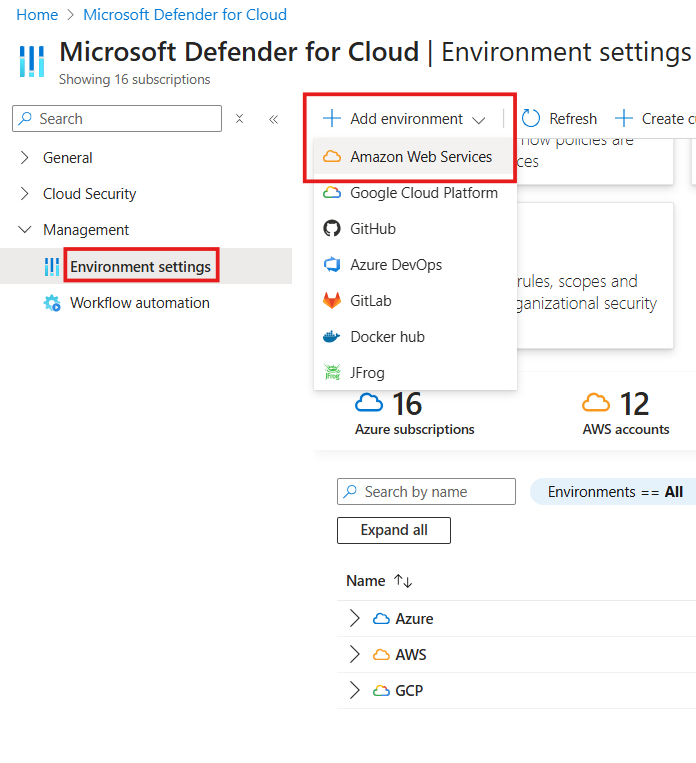Viewport: 696px width, 763px height.
Task: Click the Docker hub whale icon
Action: (332, 337)
